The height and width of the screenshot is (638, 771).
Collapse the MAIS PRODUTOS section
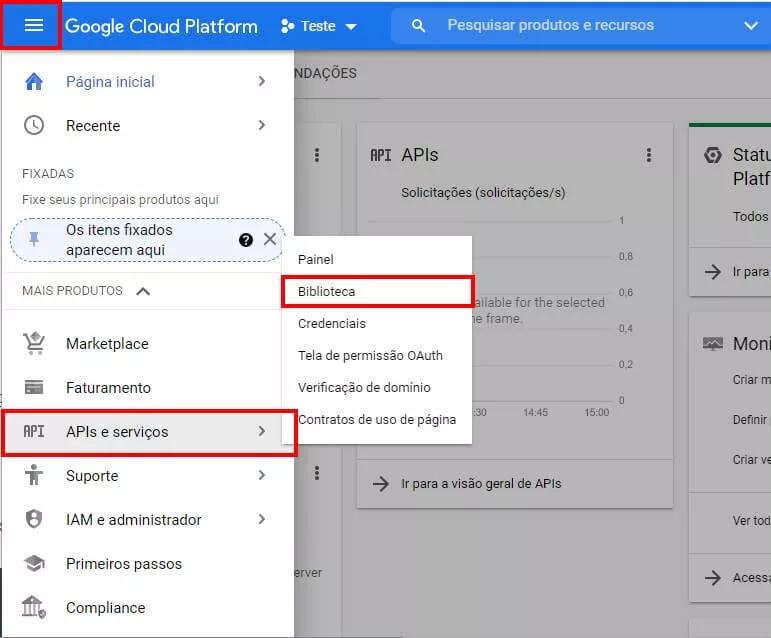(x=143, y=291)
